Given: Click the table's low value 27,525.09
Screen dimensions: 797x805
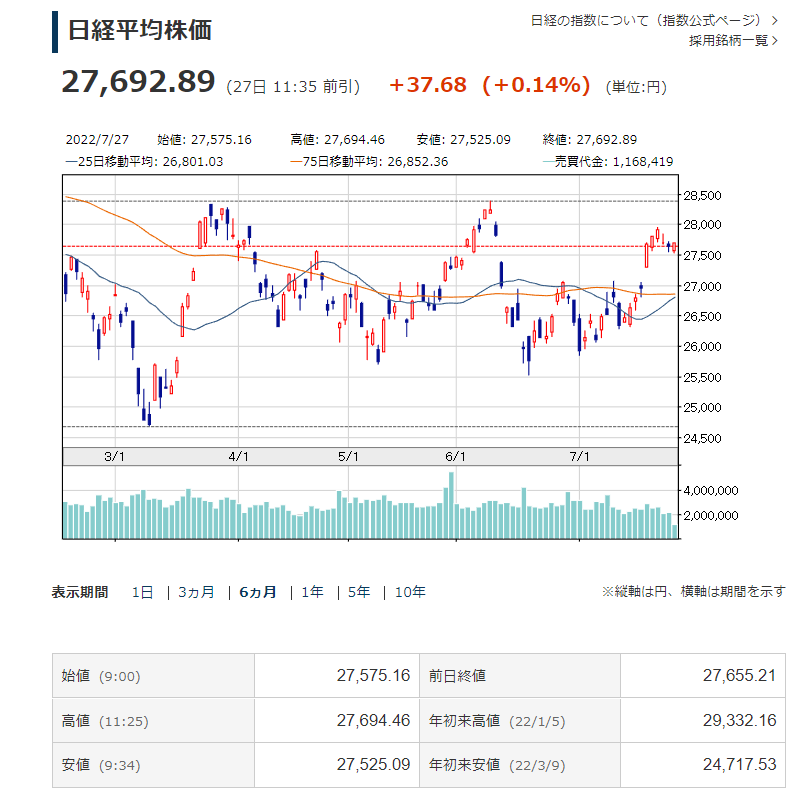Looking at the screenshot, I should [373, 765].
